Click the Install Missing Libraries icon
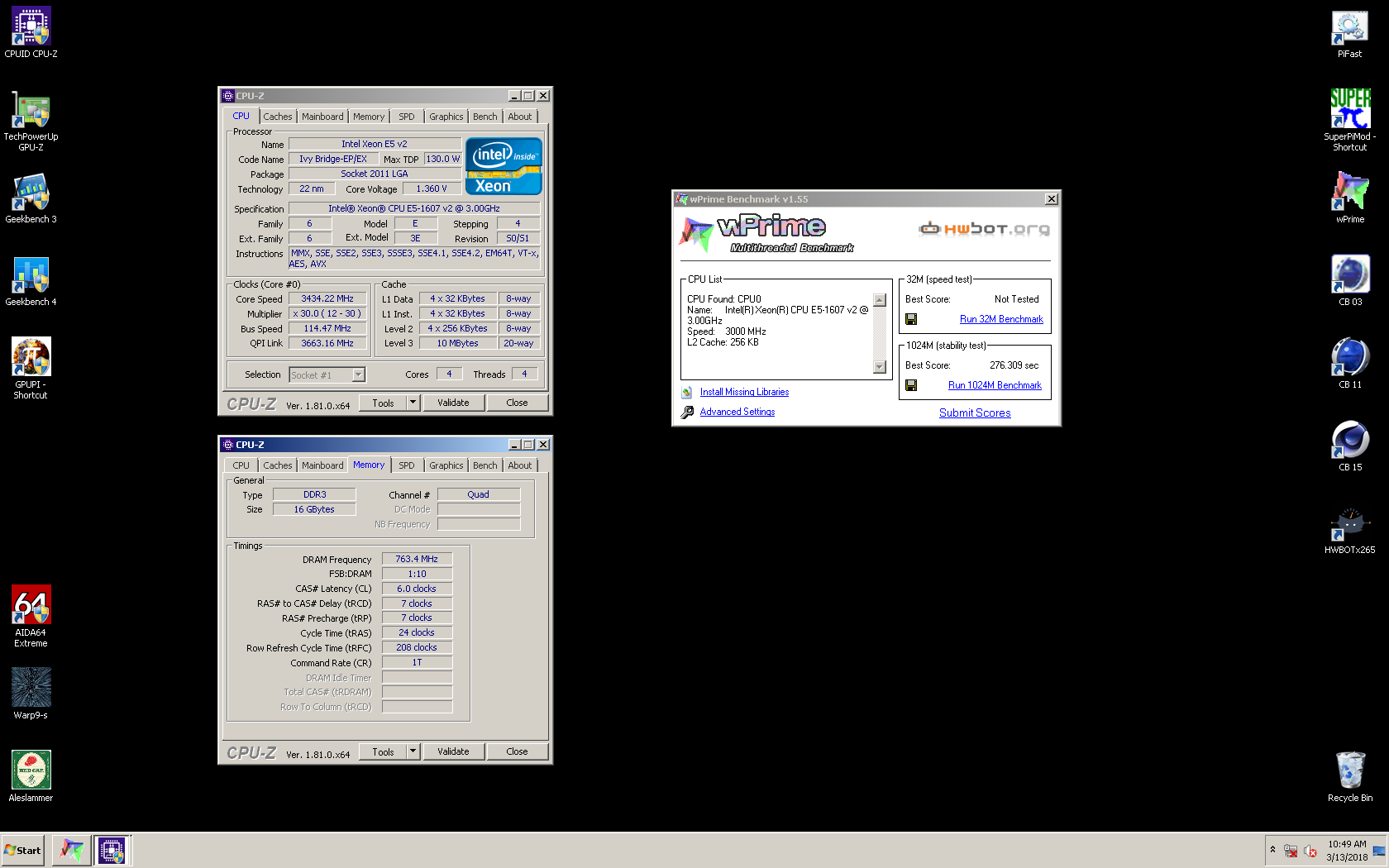1389x868 pixels. [687, 393]
